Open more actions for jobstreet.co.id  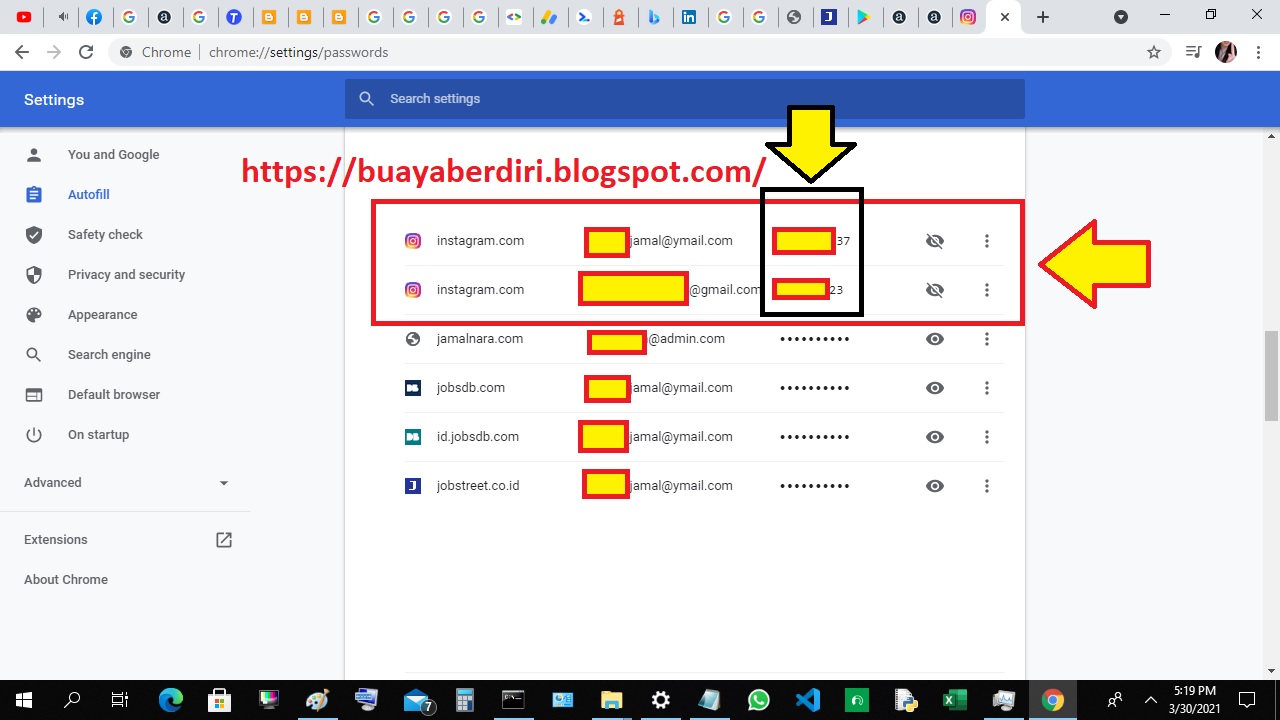point(987,486)
